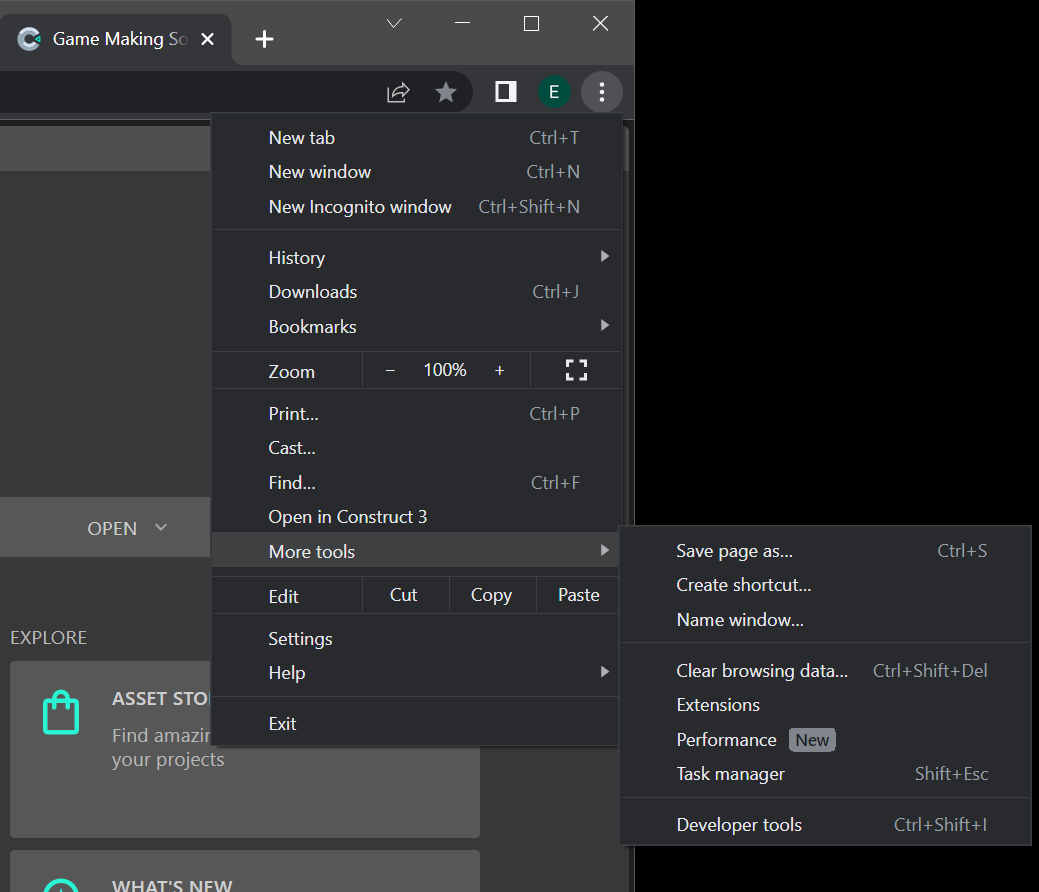Image resolution: width=1039 pixels, height=892 pixels.
Task: Decrease zoom with the minus button
Action: (390, 370)
